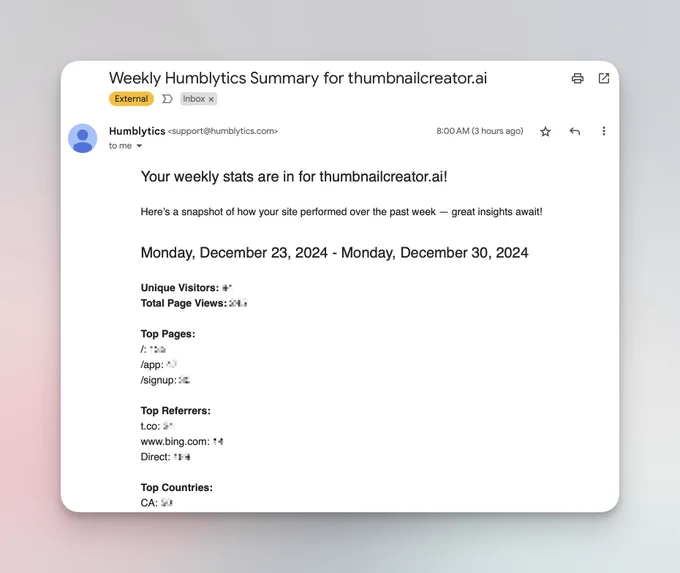Screen dimensions: 680x573
Task: Click the Inbox label chip
Action: tap(198, 99)
